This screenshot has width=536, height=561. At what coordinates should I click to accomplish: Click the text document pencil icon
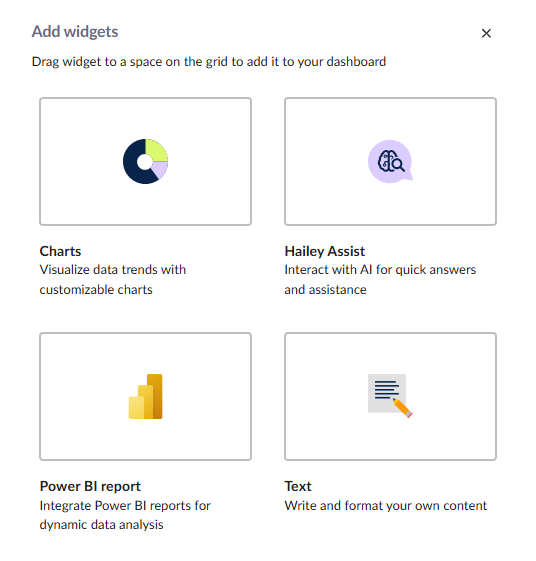[390, 396]
